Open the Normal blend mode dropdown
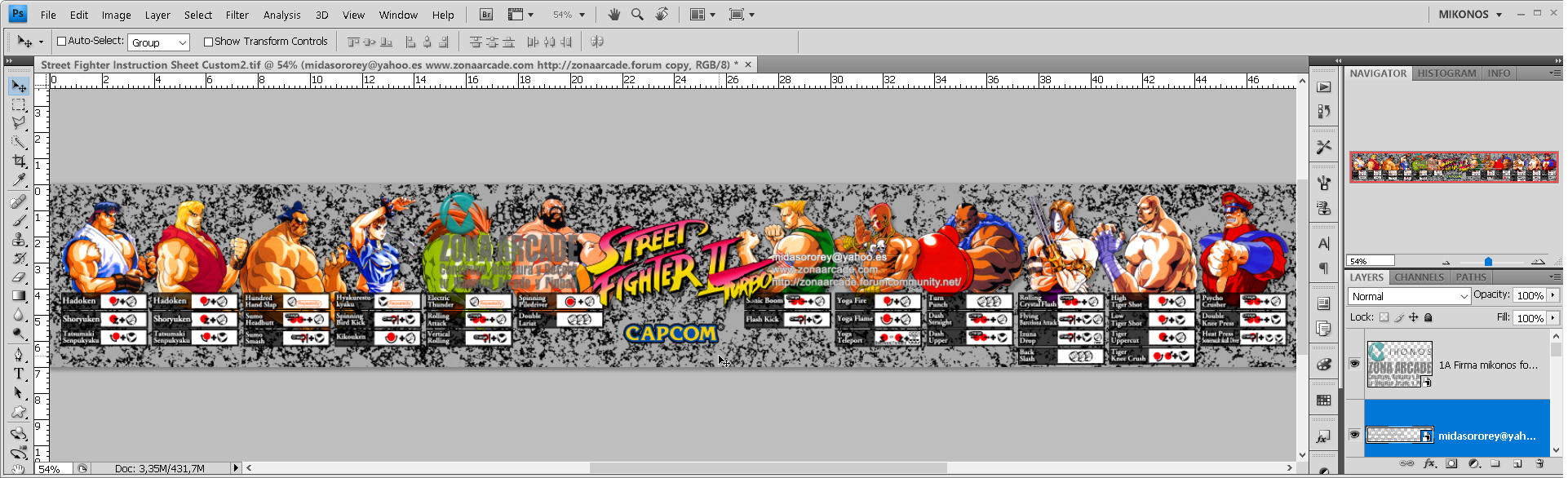The width and height of the screenshot is (1568, 478). (x=1409, y=296)
